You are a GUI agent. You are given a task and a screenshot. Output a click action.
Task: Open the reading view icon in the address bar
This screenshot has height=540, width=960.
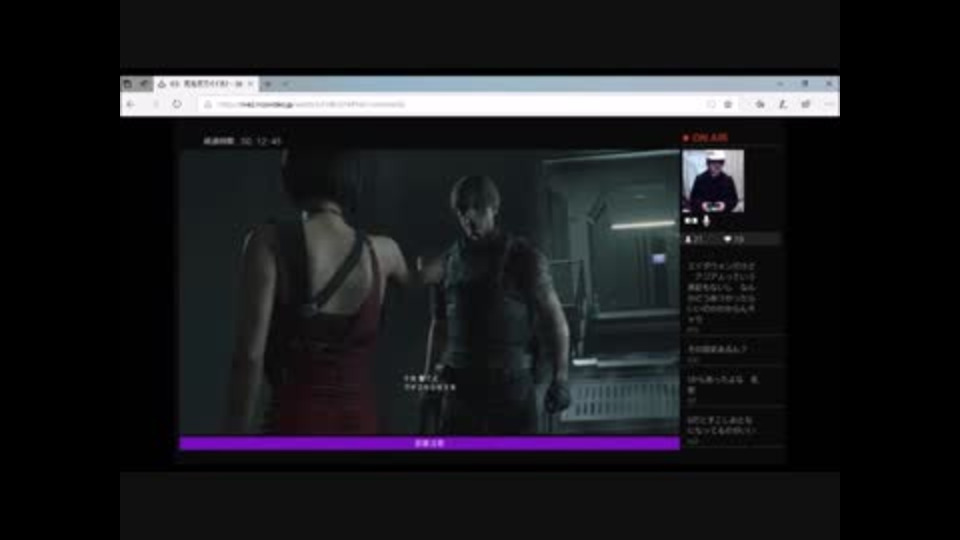point(711,105)
